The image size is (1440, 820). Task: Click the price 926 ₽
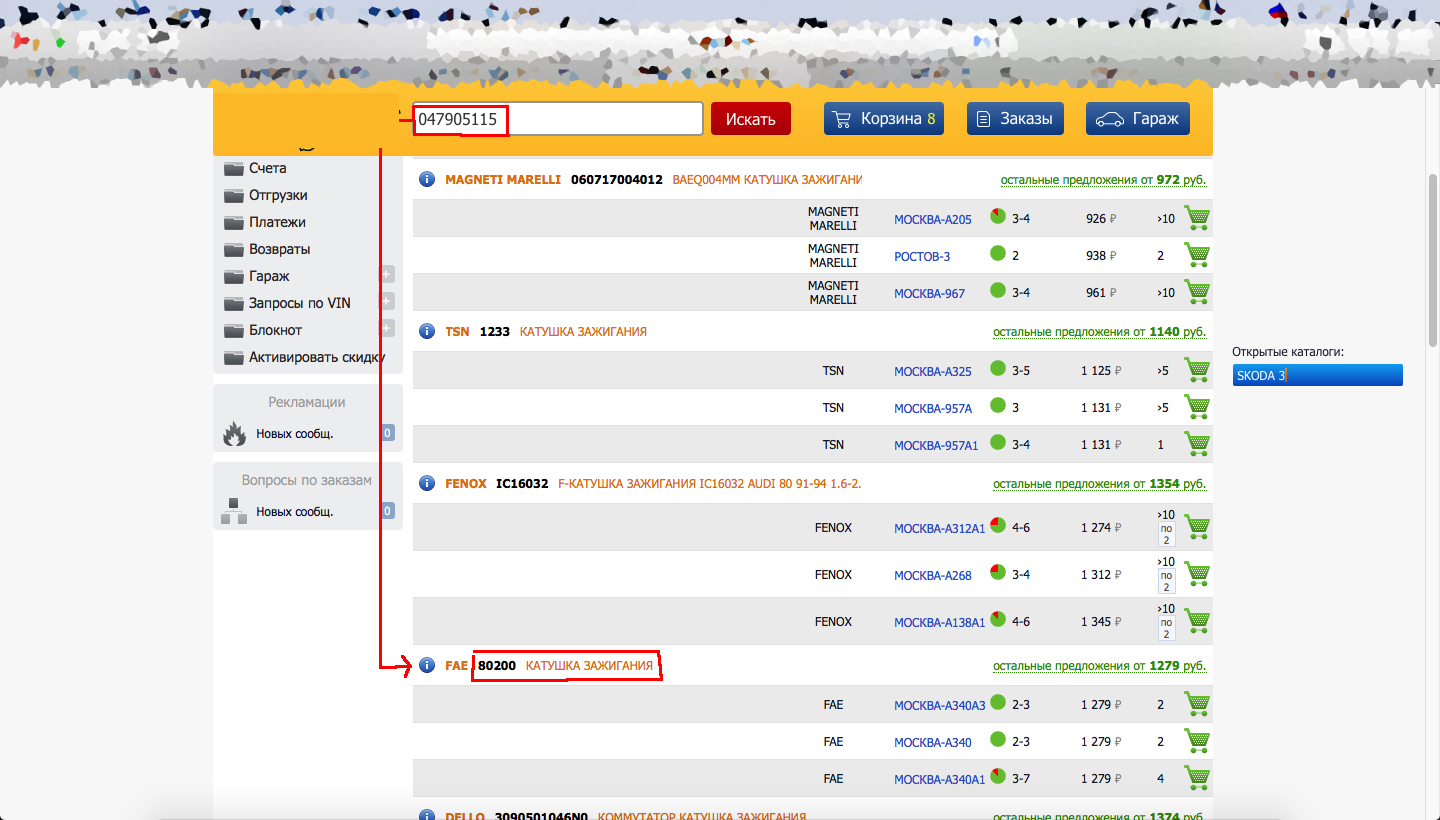click(x=1100, y=219)
